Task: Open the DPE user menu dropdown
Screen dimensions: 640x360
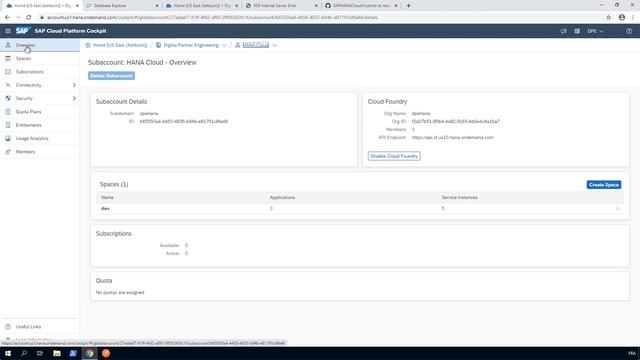Action: [595, 31]
